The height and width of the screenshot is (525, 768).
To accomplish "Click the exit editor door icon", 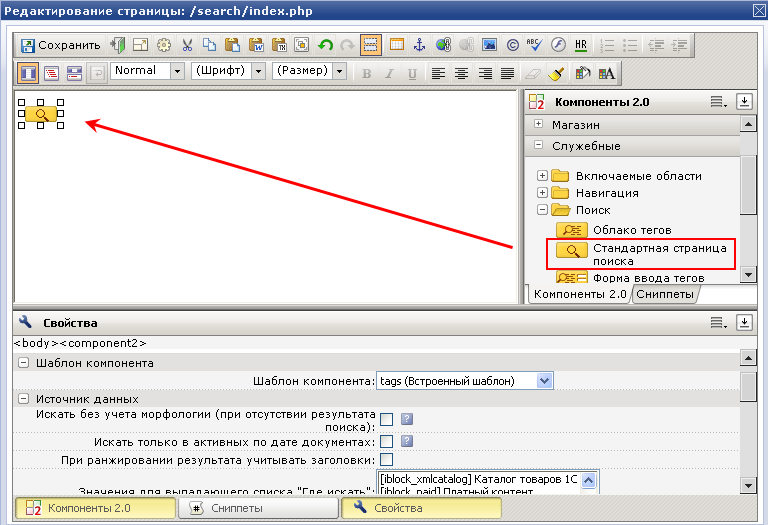I will pos(117,45).
